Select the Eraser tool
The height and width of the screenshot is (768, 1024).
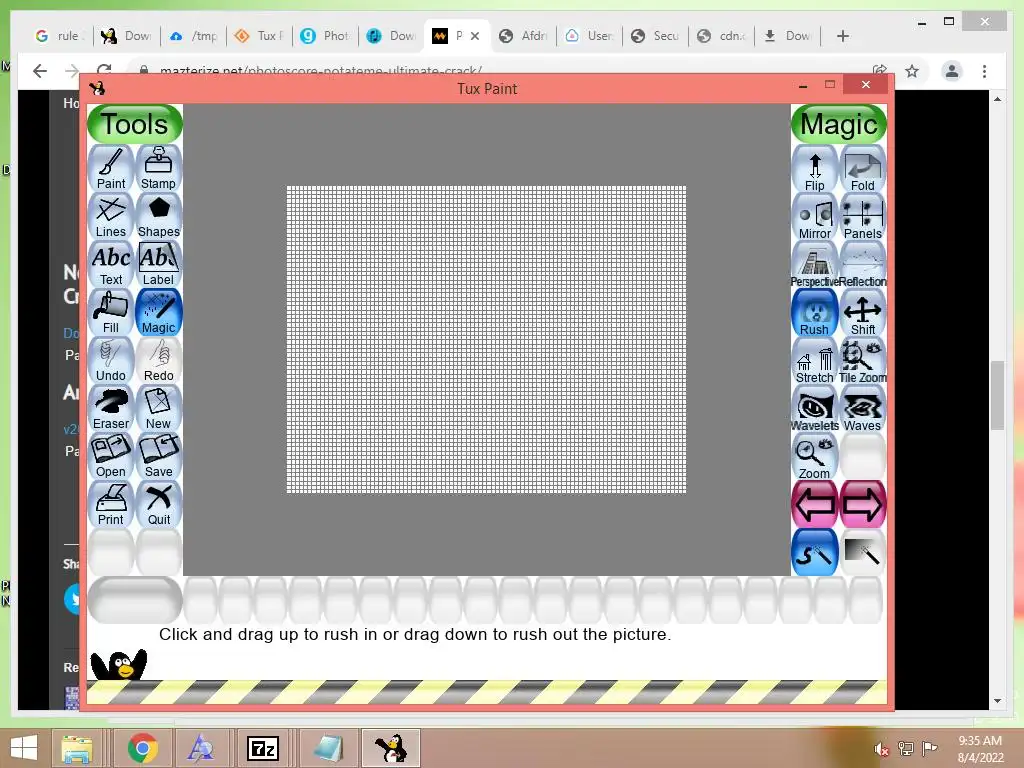point(111,409)
